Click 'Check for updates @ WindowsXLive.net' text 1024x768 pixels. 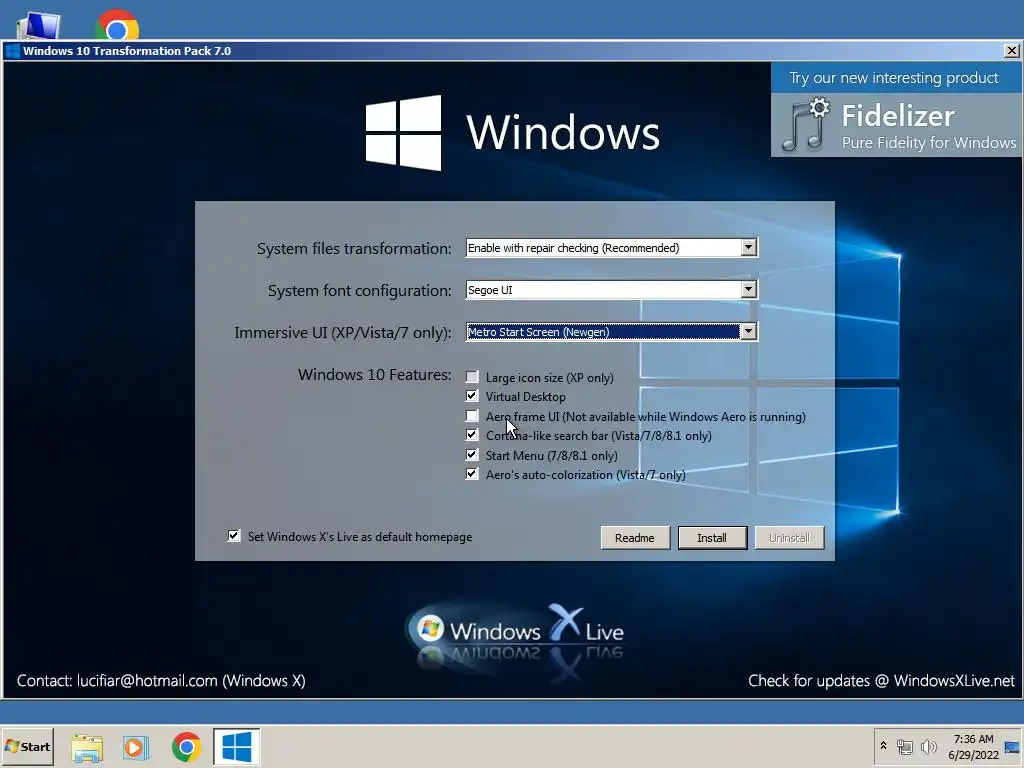882,680
